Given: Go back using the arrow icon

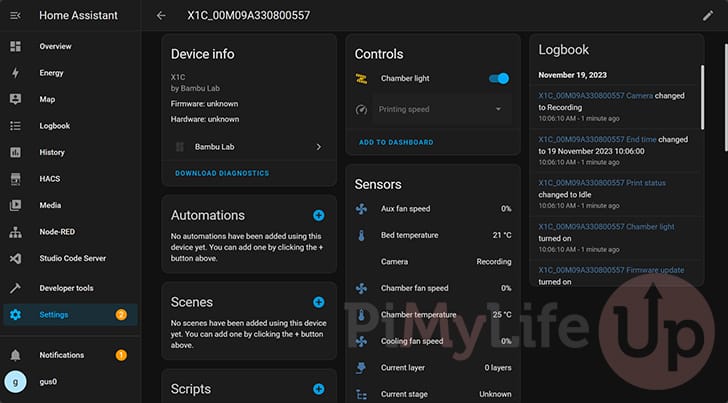Looking at the screenshot, I should click(x=161, y=16).
